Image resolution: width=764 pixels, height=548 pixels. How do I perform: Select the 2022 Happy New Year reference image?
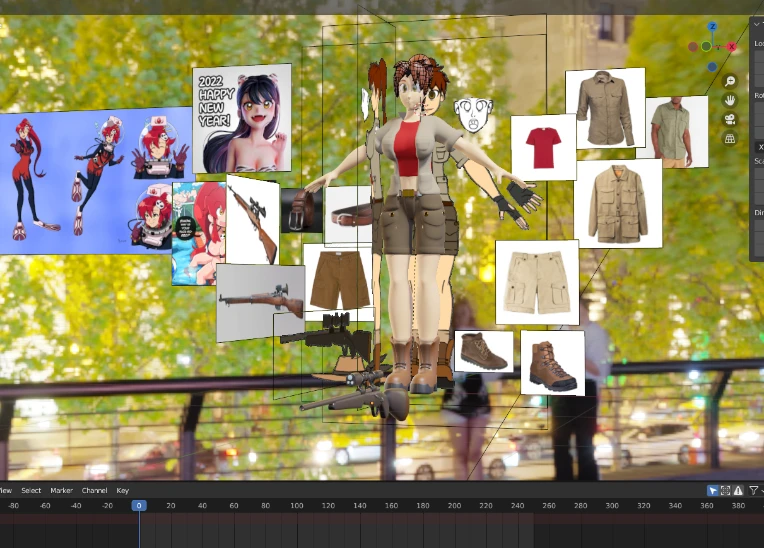(242, 118)
